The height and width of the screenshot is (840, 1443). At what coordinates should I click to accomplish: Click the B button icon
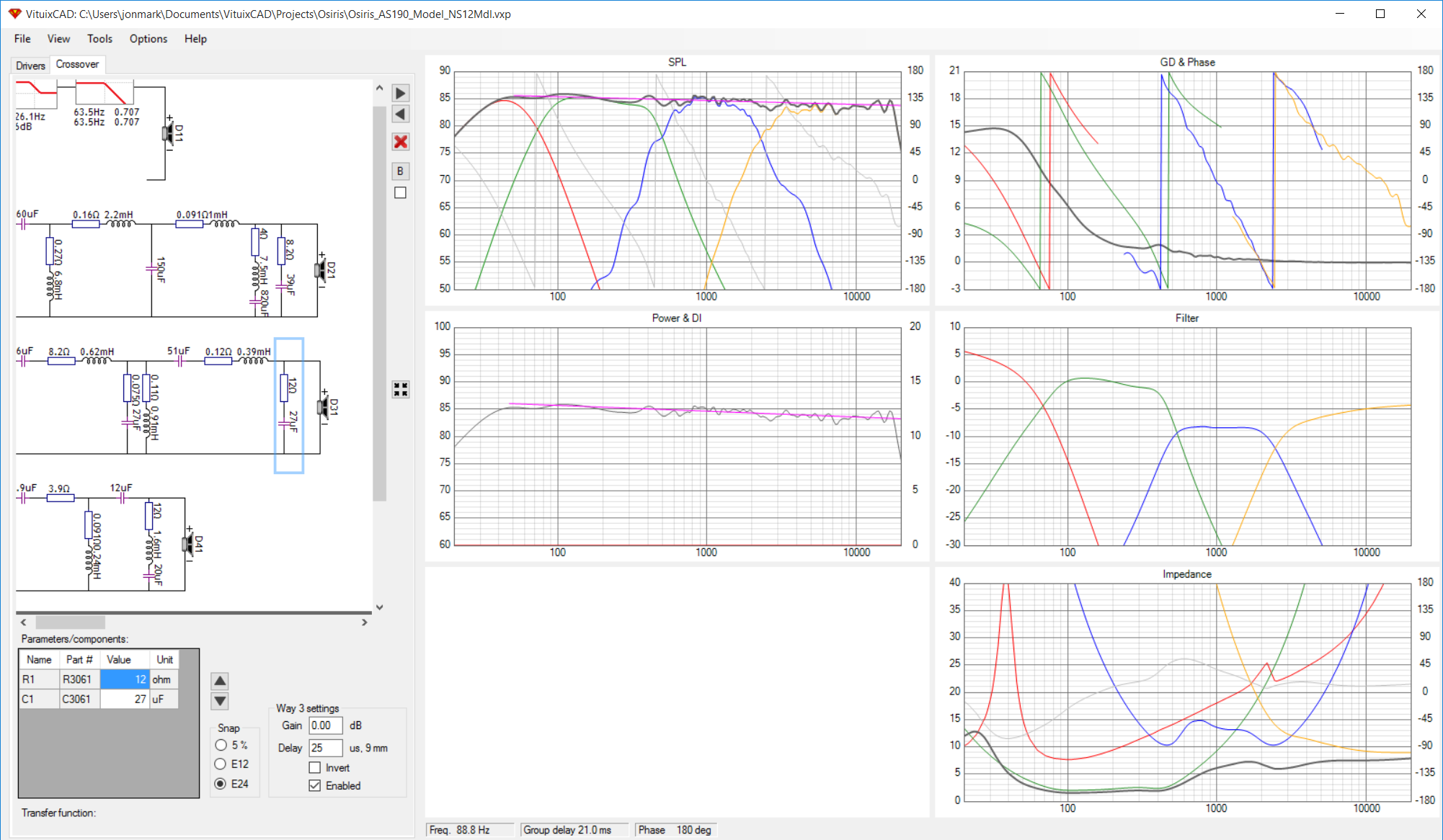coord(400,171)
